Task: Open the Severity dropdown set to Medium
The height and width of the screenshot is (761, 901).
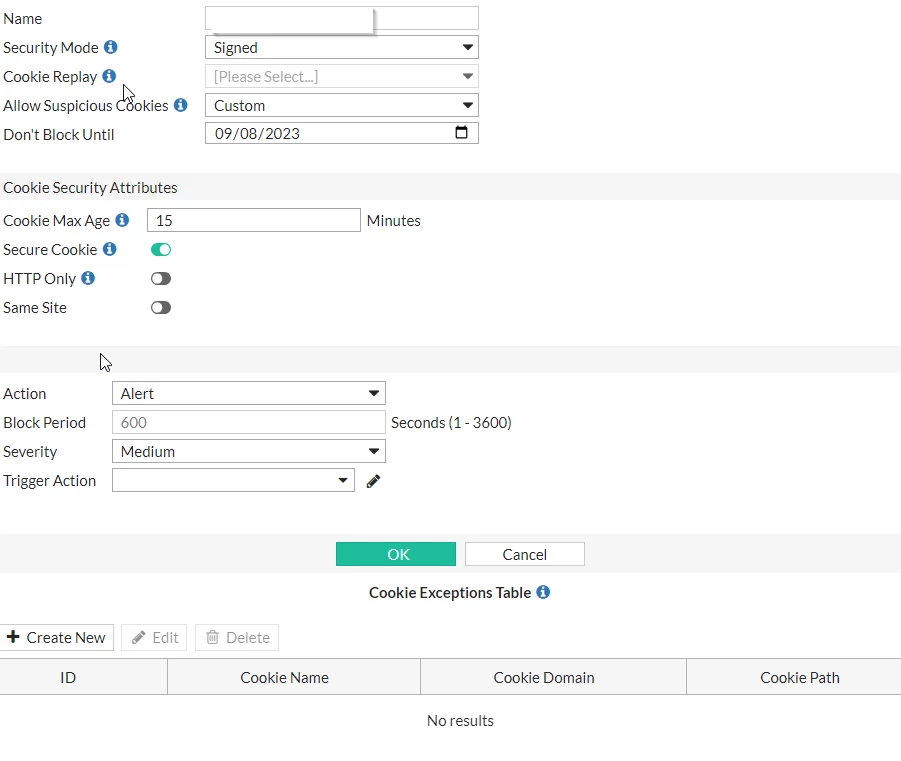Action: (249, 451)
